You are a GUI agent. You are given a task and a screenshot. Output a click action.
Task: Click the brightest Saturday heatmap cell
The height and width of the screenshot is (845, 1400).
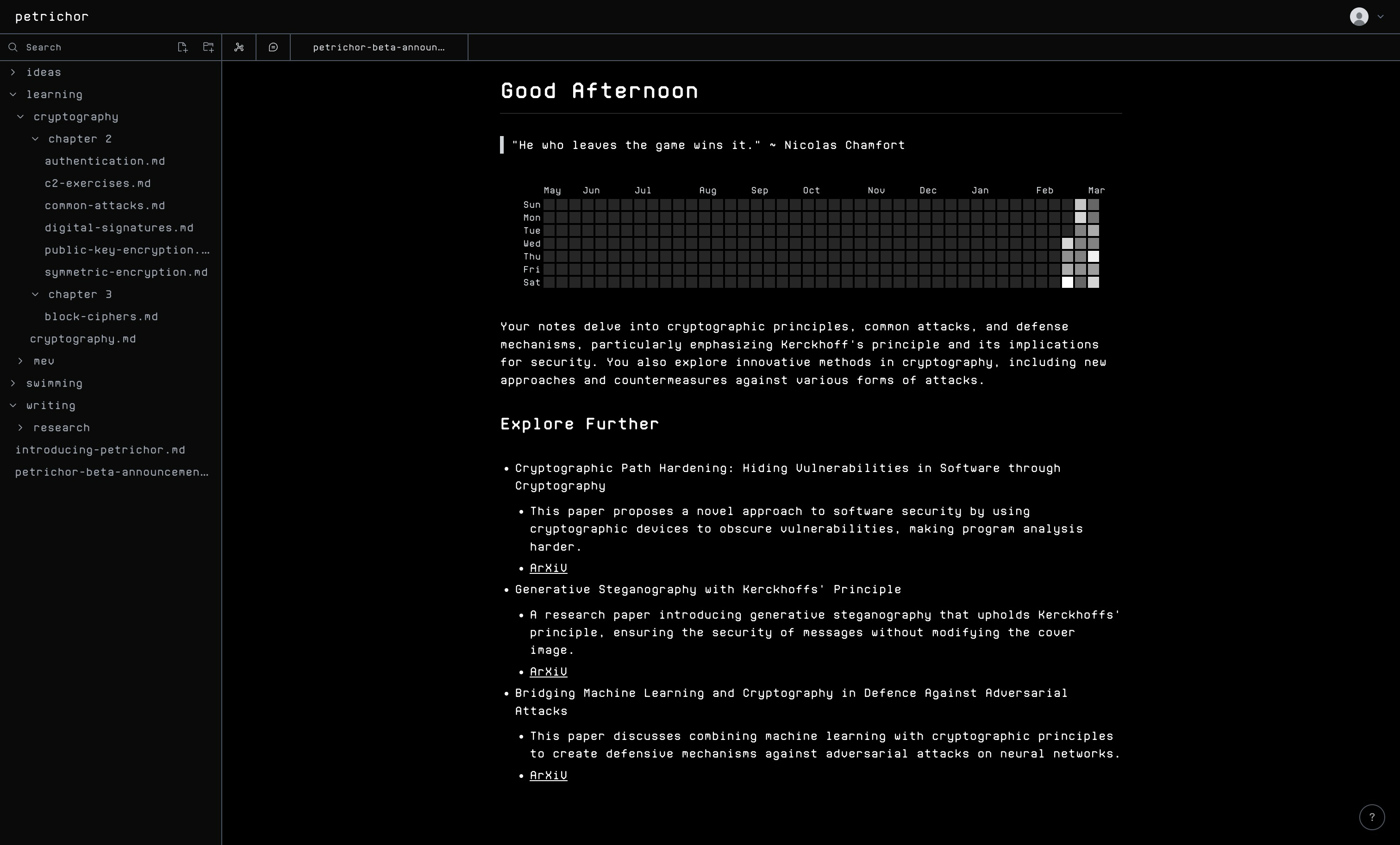pos(1067,282)
